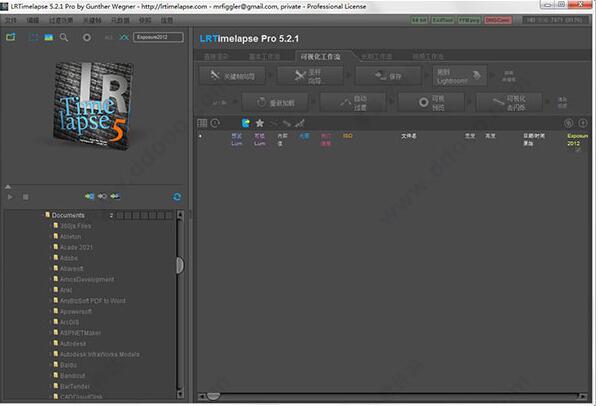The height and width of the screenshot is (406, 598).
Task: Select the Ableton folder
Action: 71,237
